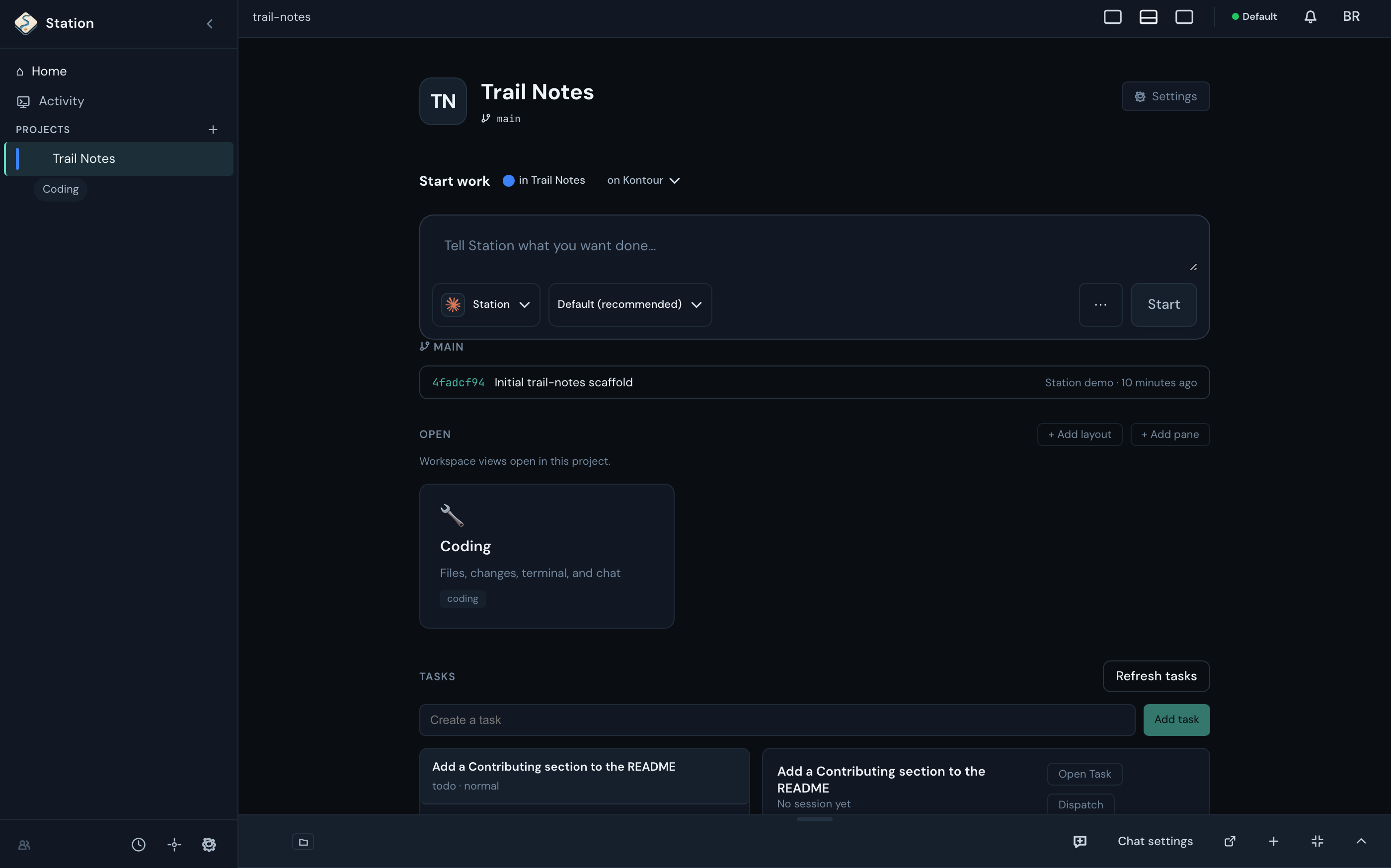Open the Coding view under Trail Notes
This screenshot has width=1391, height=868.
click(60, 190)
